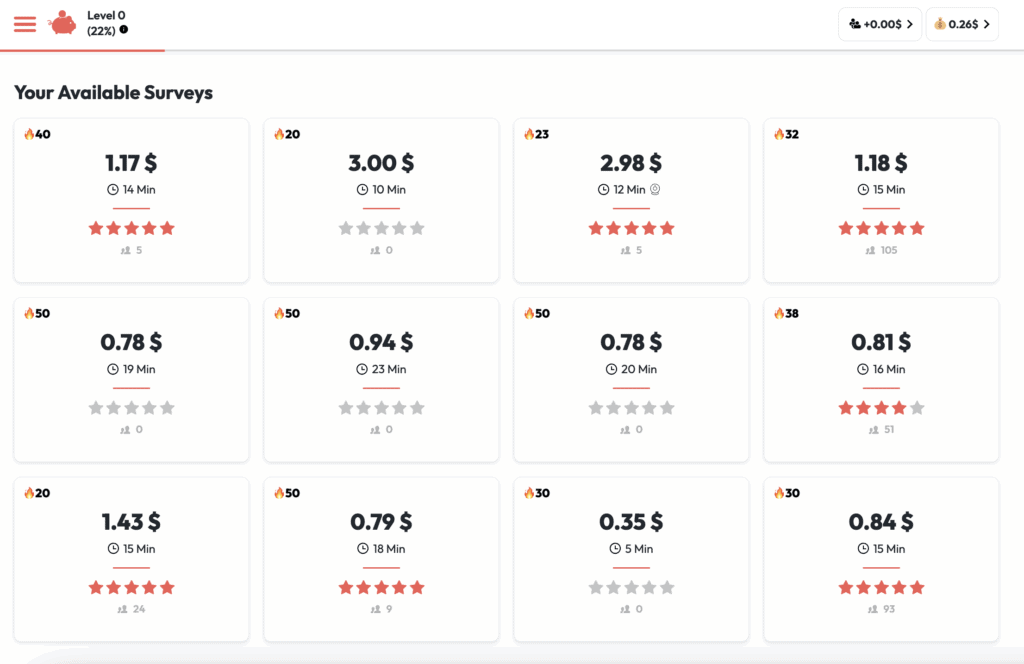Click the participants icon on the 1.18$ survey
This screenshot has width=1024, height=664.
point(869,251)
